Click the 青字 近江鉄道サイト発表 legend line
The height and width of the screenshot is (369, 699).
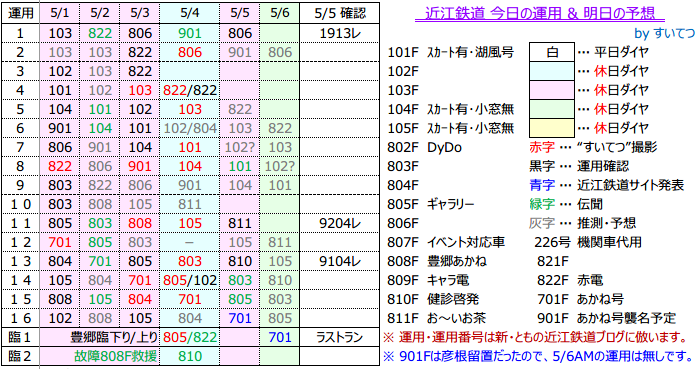click(606, 185)
